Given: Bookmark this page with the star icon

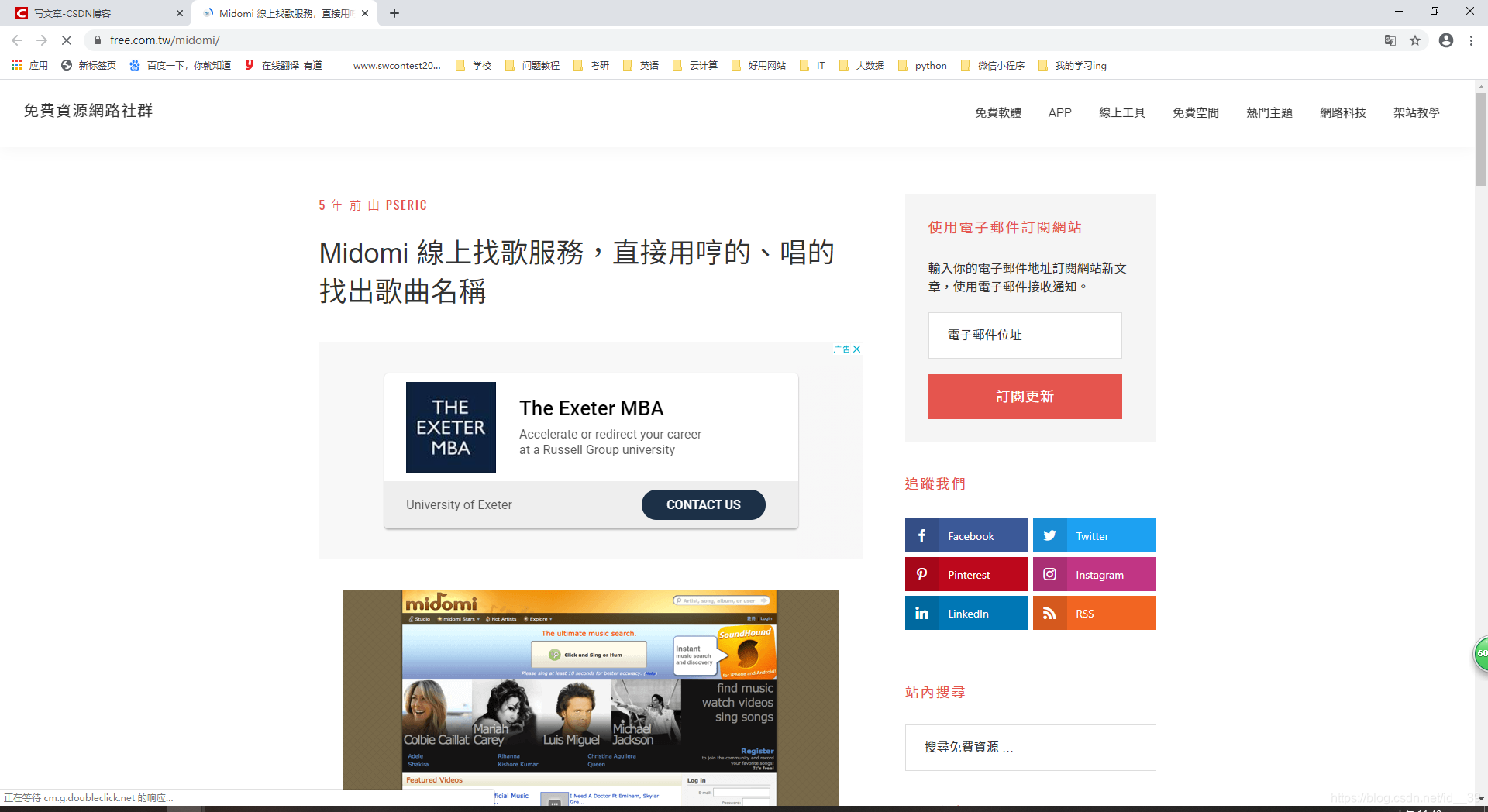Looking at the screenshot, I should [1415, 40].
